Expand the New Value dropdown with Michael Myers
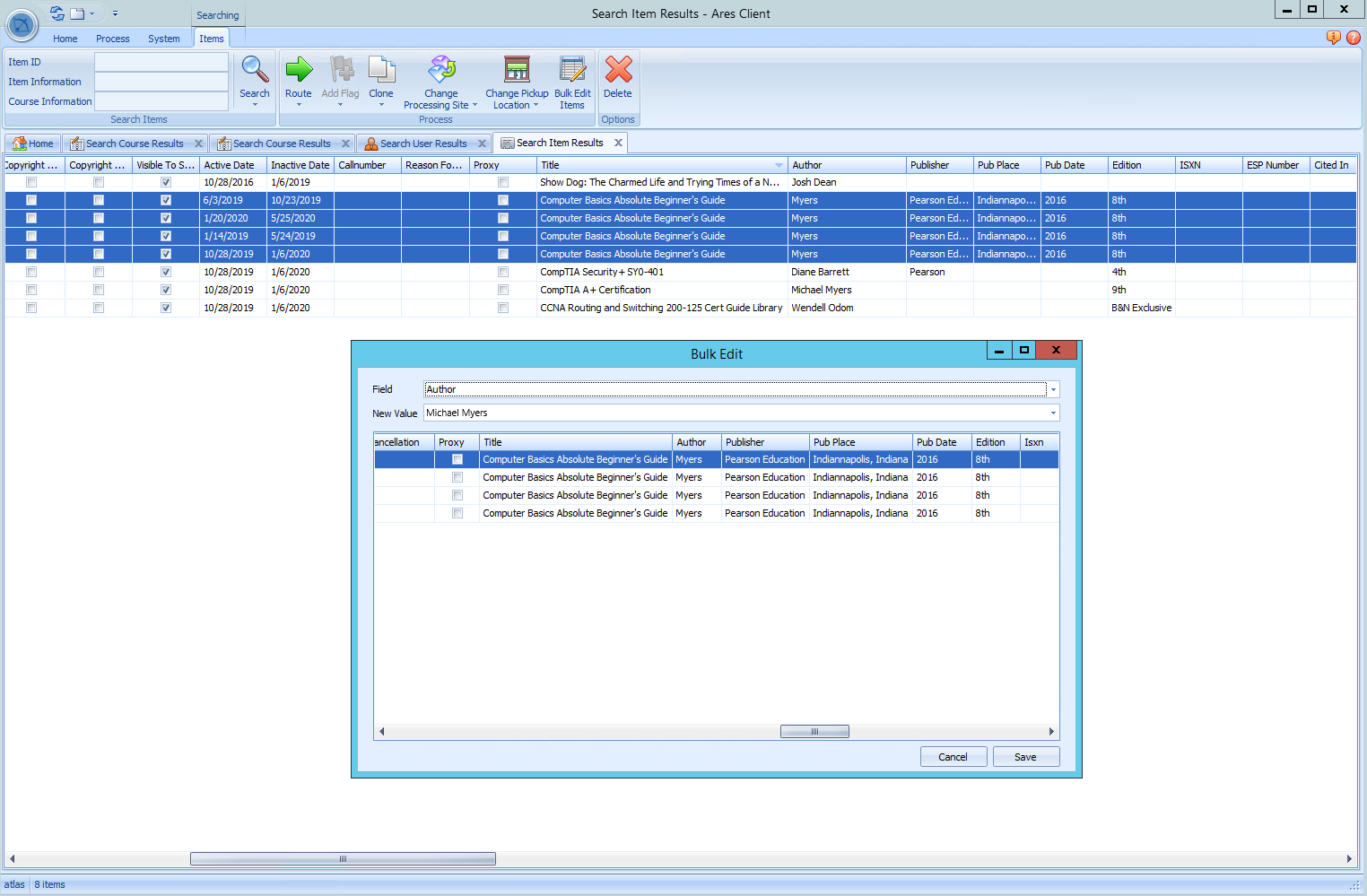 (x=1054, y=413)
